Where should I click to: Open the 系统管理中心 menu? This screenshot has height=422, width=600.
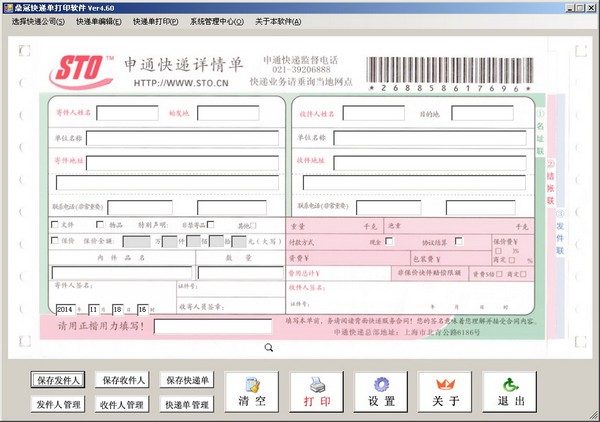coord(217,22)
